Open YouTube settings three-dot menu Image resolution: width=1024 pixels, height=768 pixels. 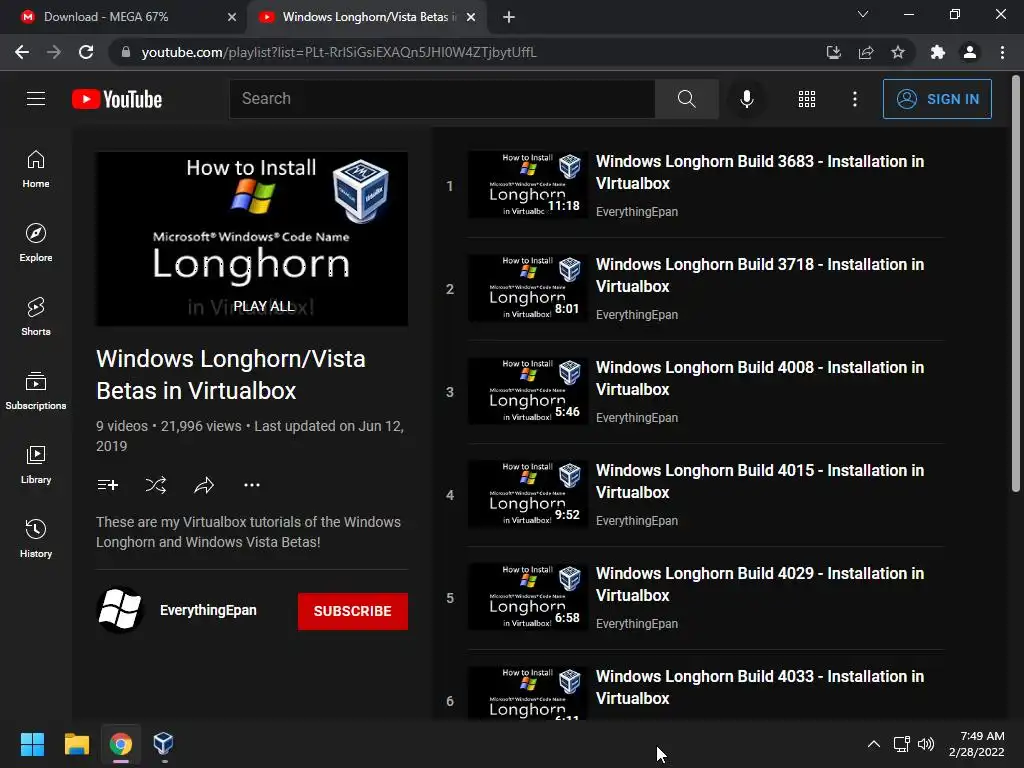point(854,99)
